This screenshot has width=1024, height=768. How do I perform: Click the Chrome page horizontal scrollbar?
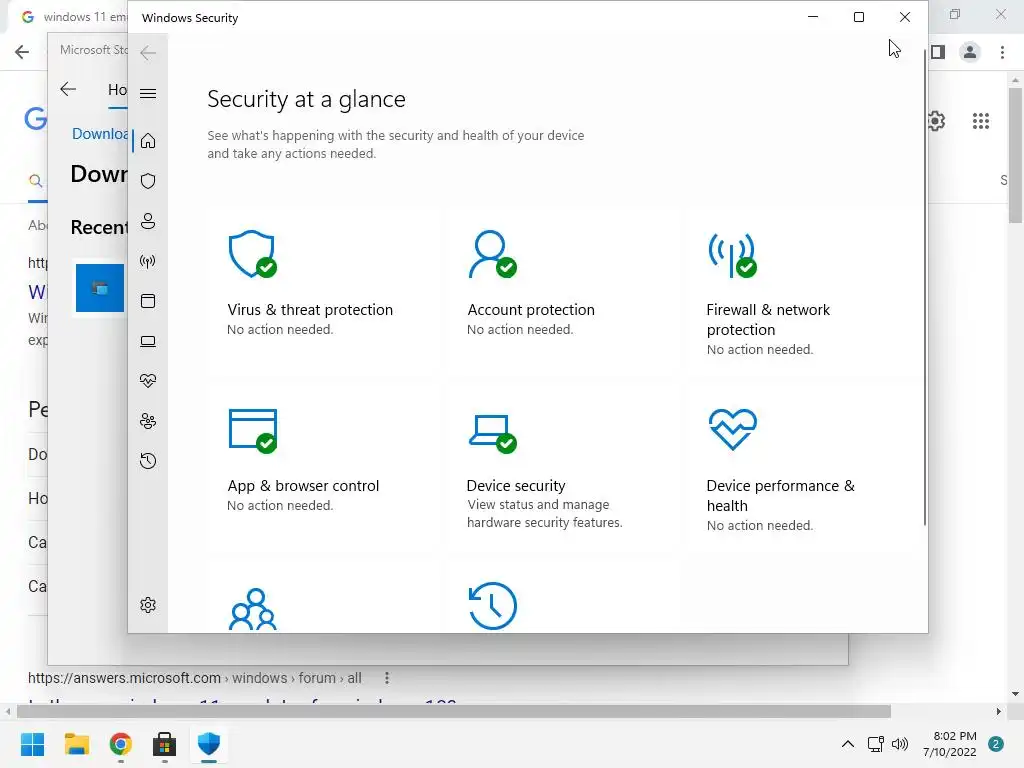(x=454, y=711)
